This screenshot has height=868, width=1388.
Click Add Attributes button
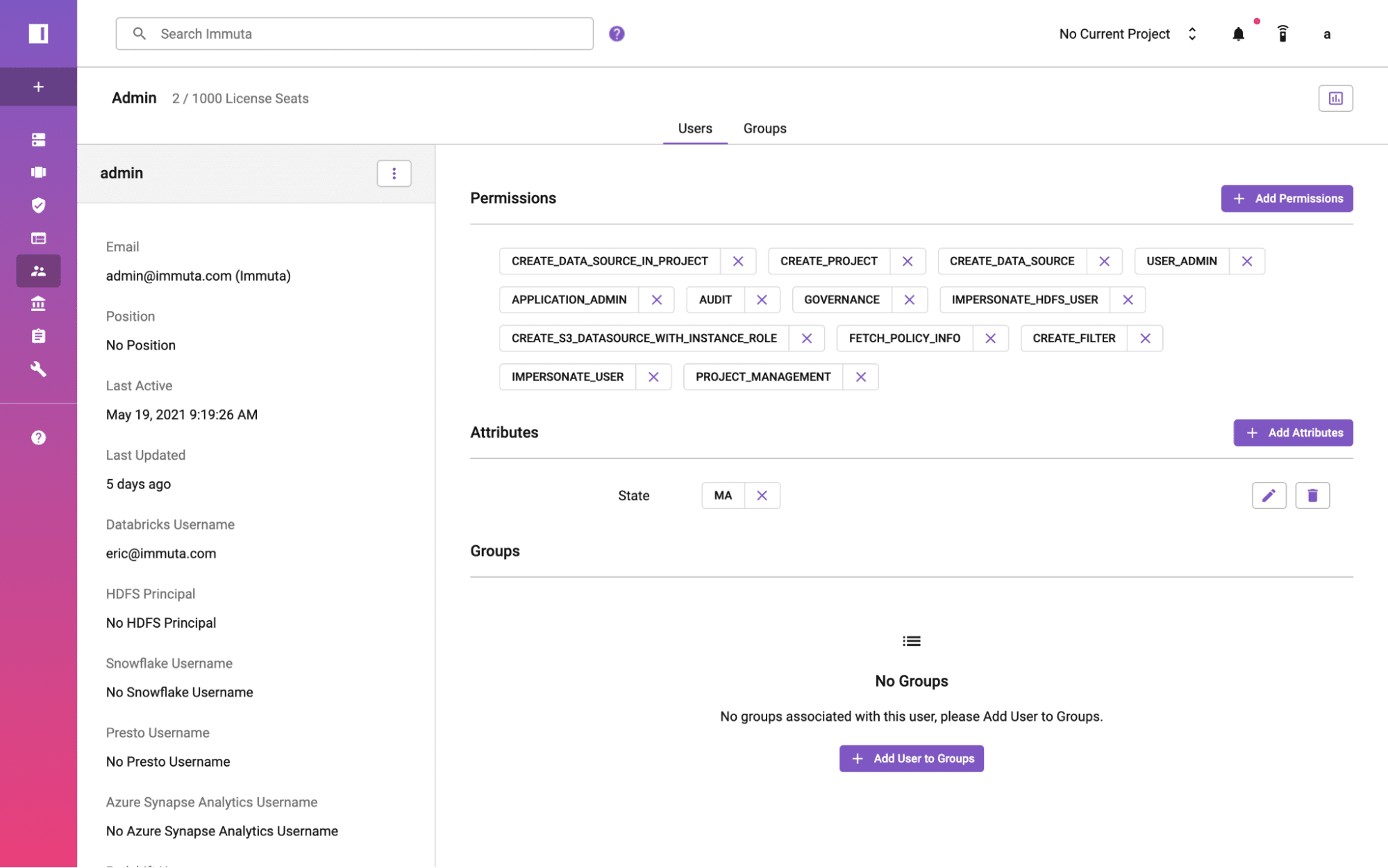pos(1293,433)
